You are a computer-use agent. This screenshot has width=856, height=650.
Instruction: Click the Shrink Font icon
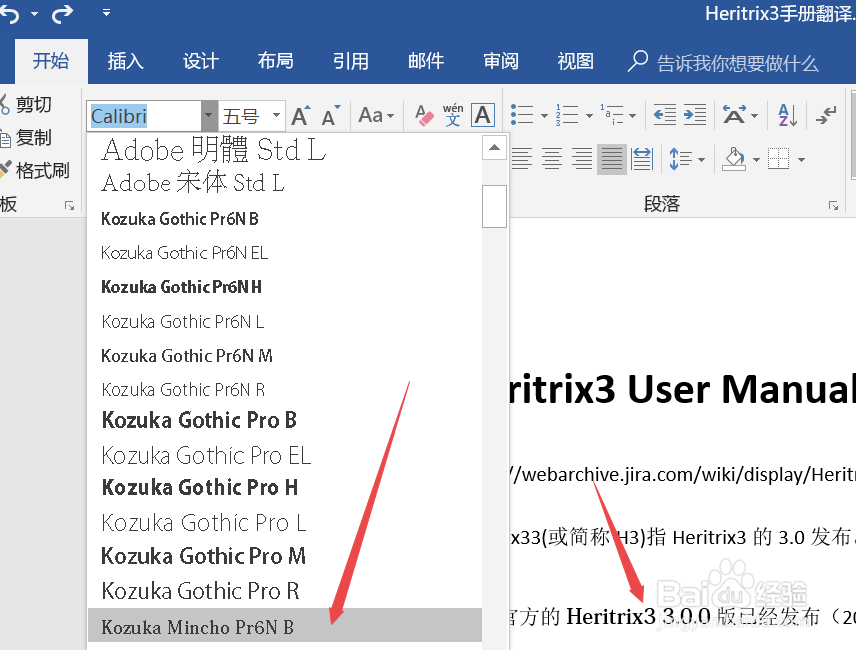(331, 115)
